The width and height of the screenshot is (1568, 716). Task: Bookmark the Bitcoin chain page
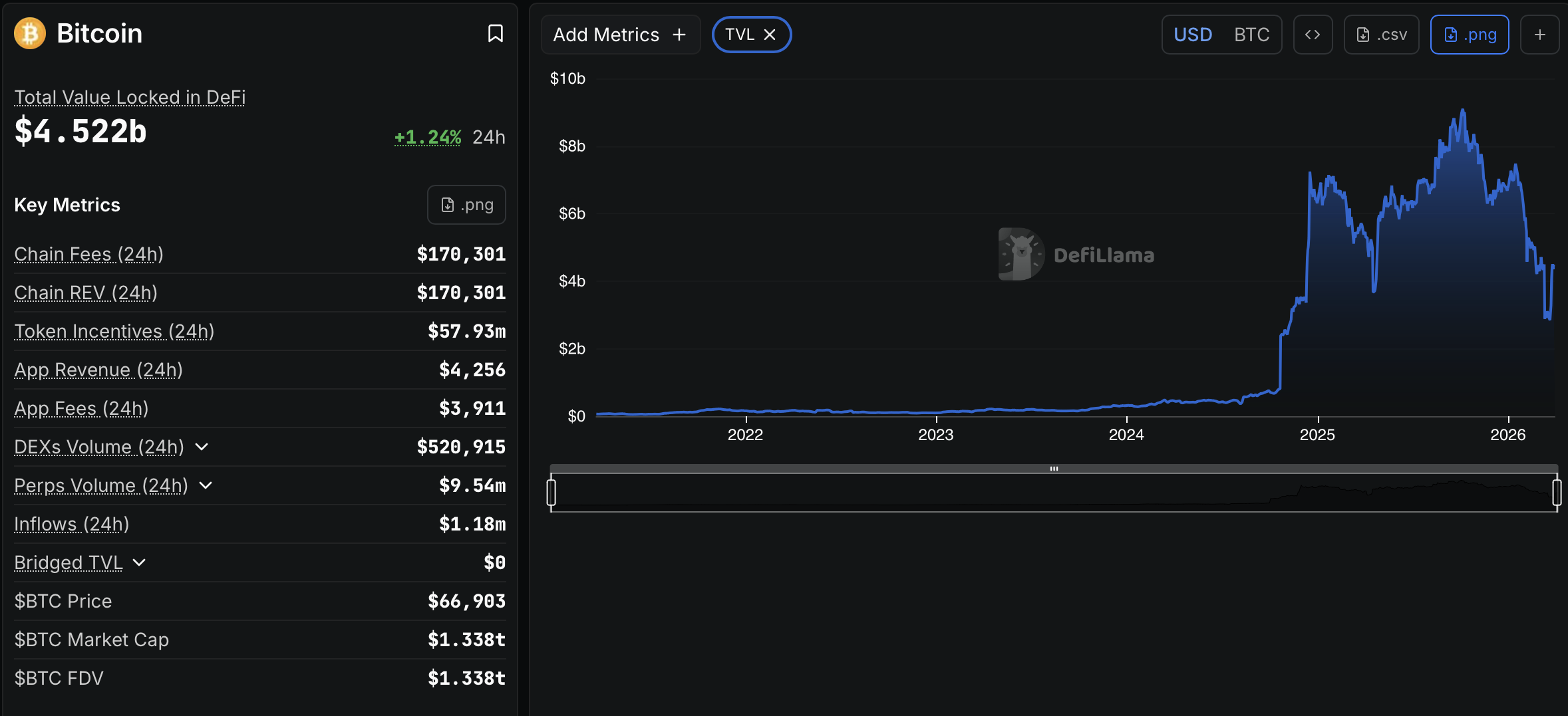coord(495,33)
